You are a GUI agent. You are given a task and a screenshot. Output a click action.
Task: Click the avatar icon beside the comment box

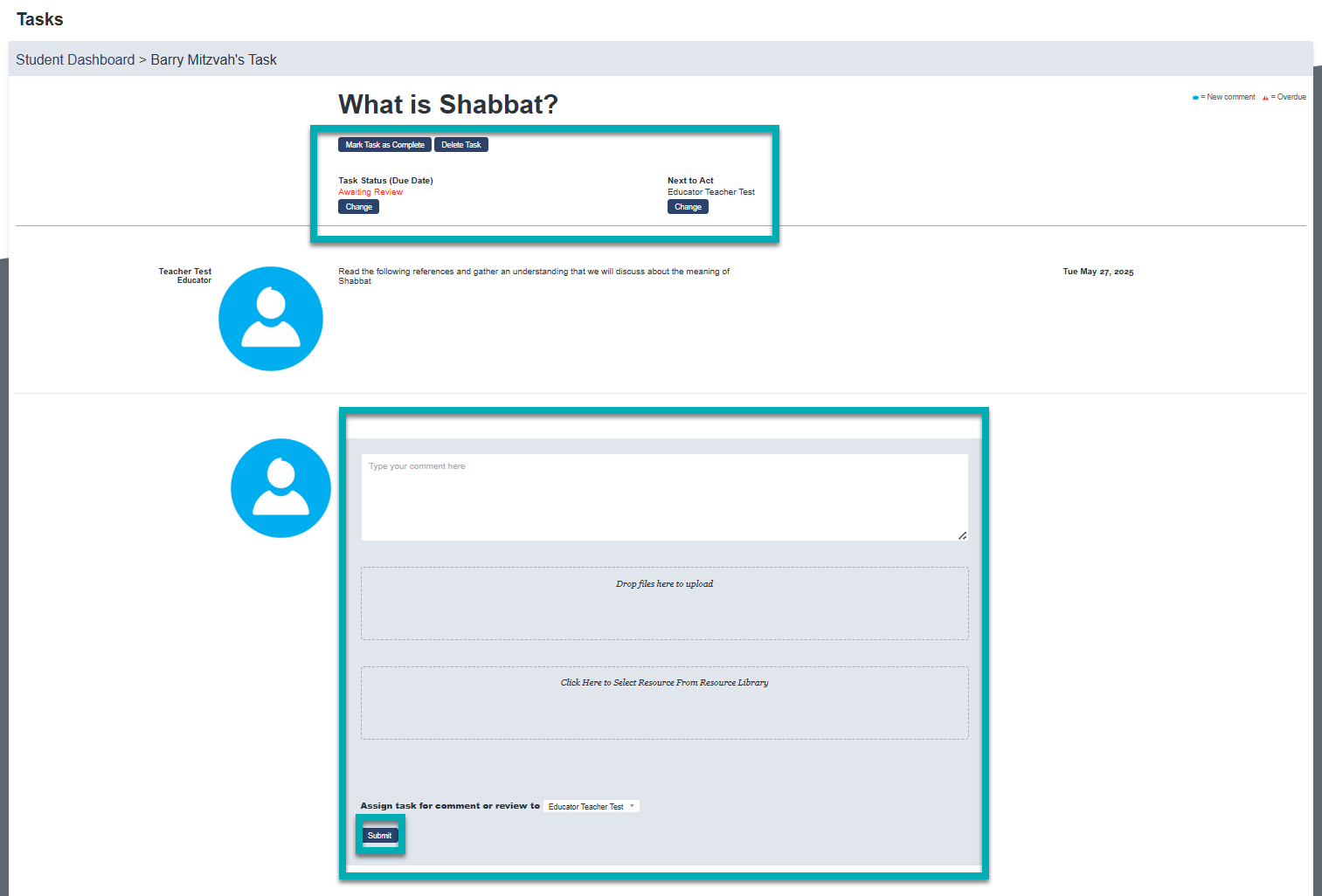point(280,488)
